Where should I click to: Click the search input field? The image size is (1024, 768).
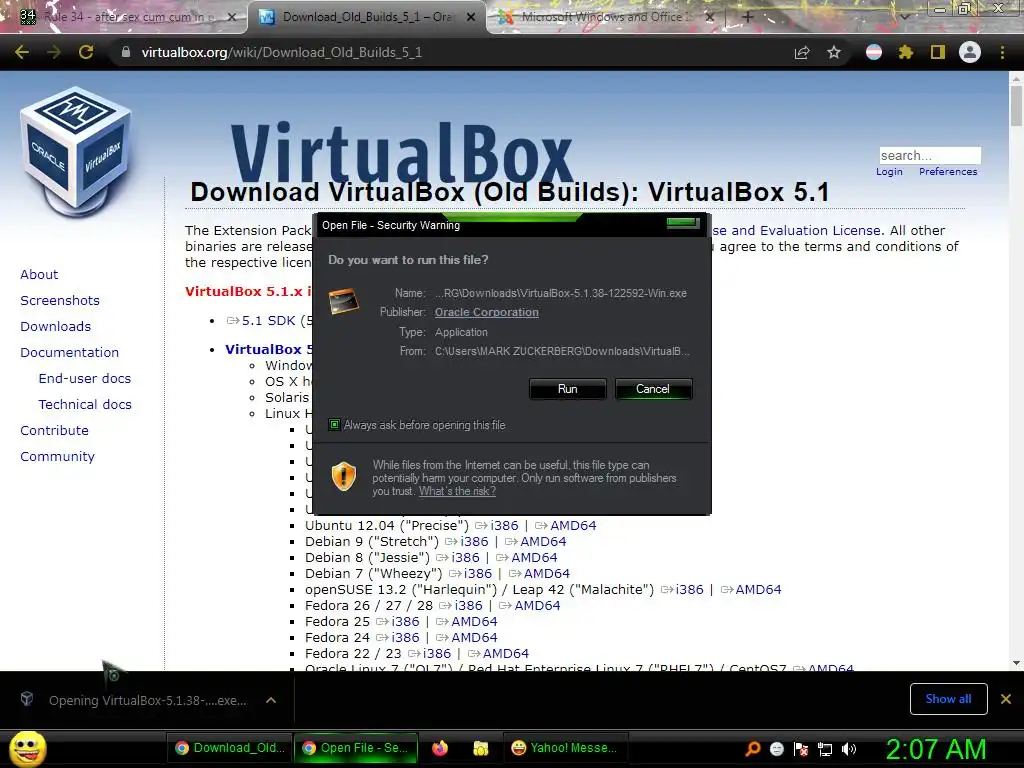click(930, 155)
